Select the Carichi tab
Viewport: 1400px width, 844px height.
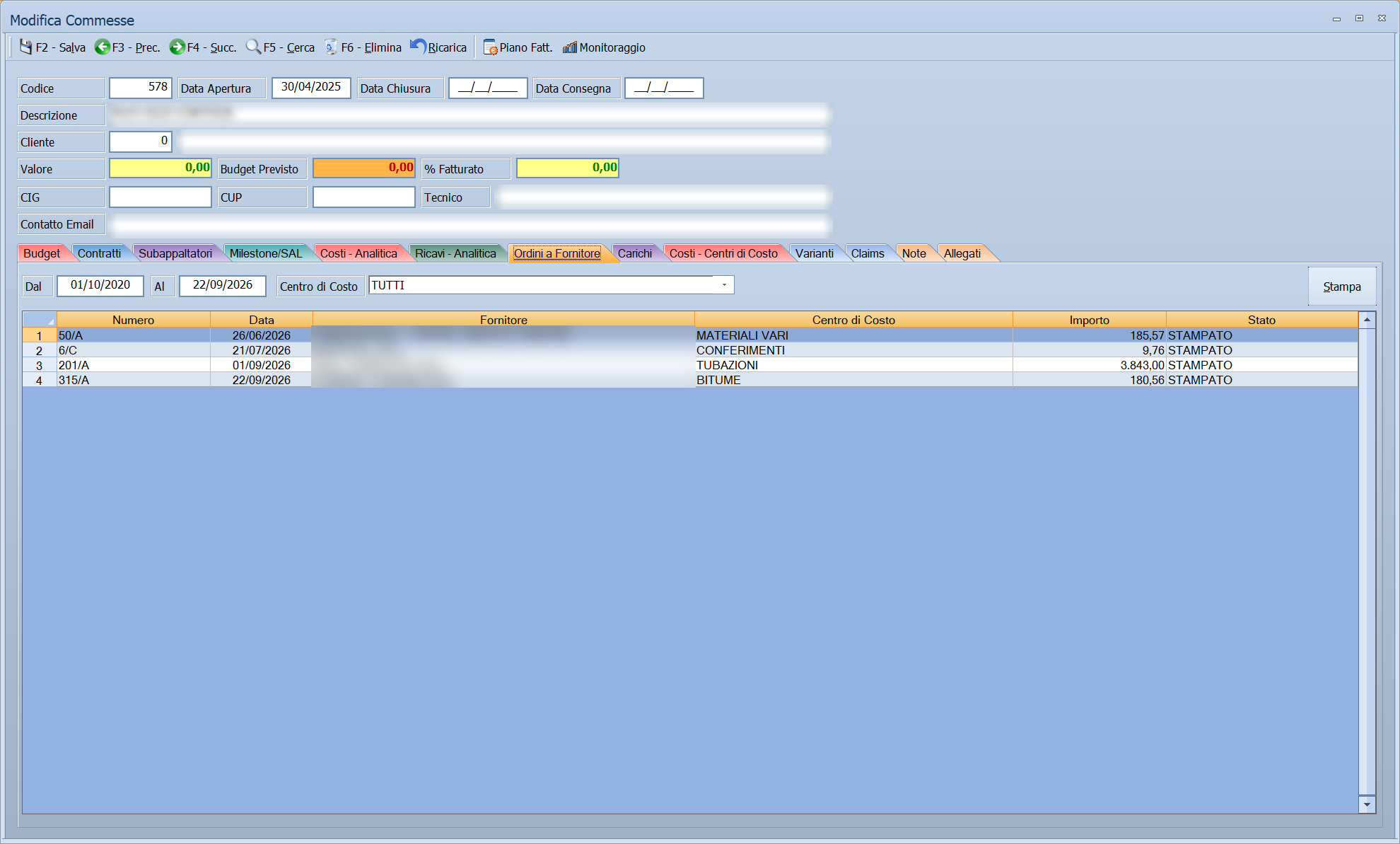click(635, 253)
